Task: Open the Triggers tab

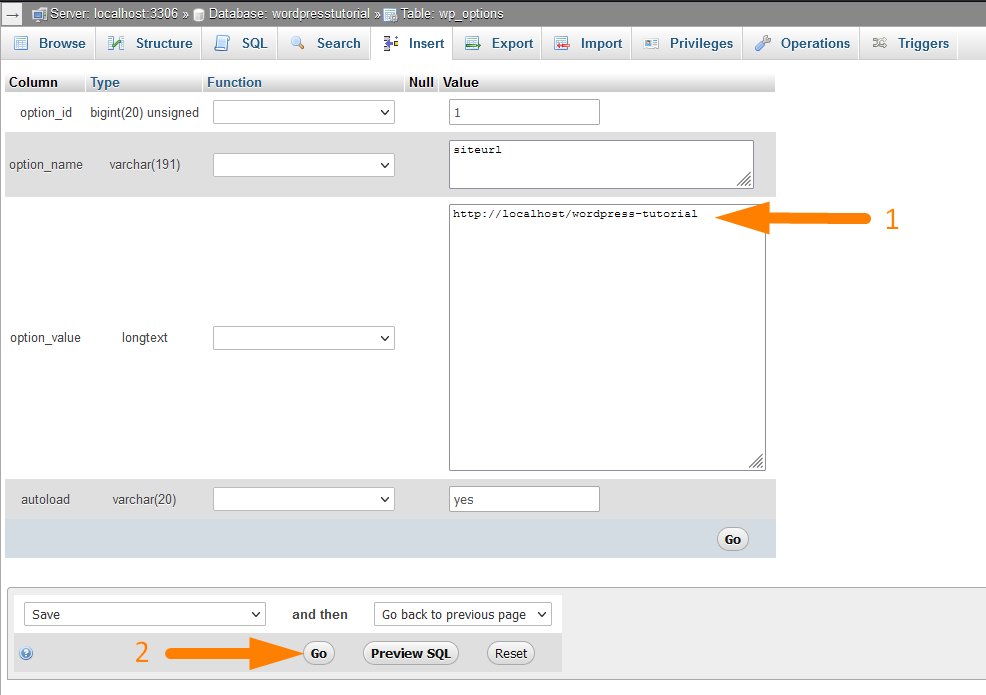Action: coord(911,43)
